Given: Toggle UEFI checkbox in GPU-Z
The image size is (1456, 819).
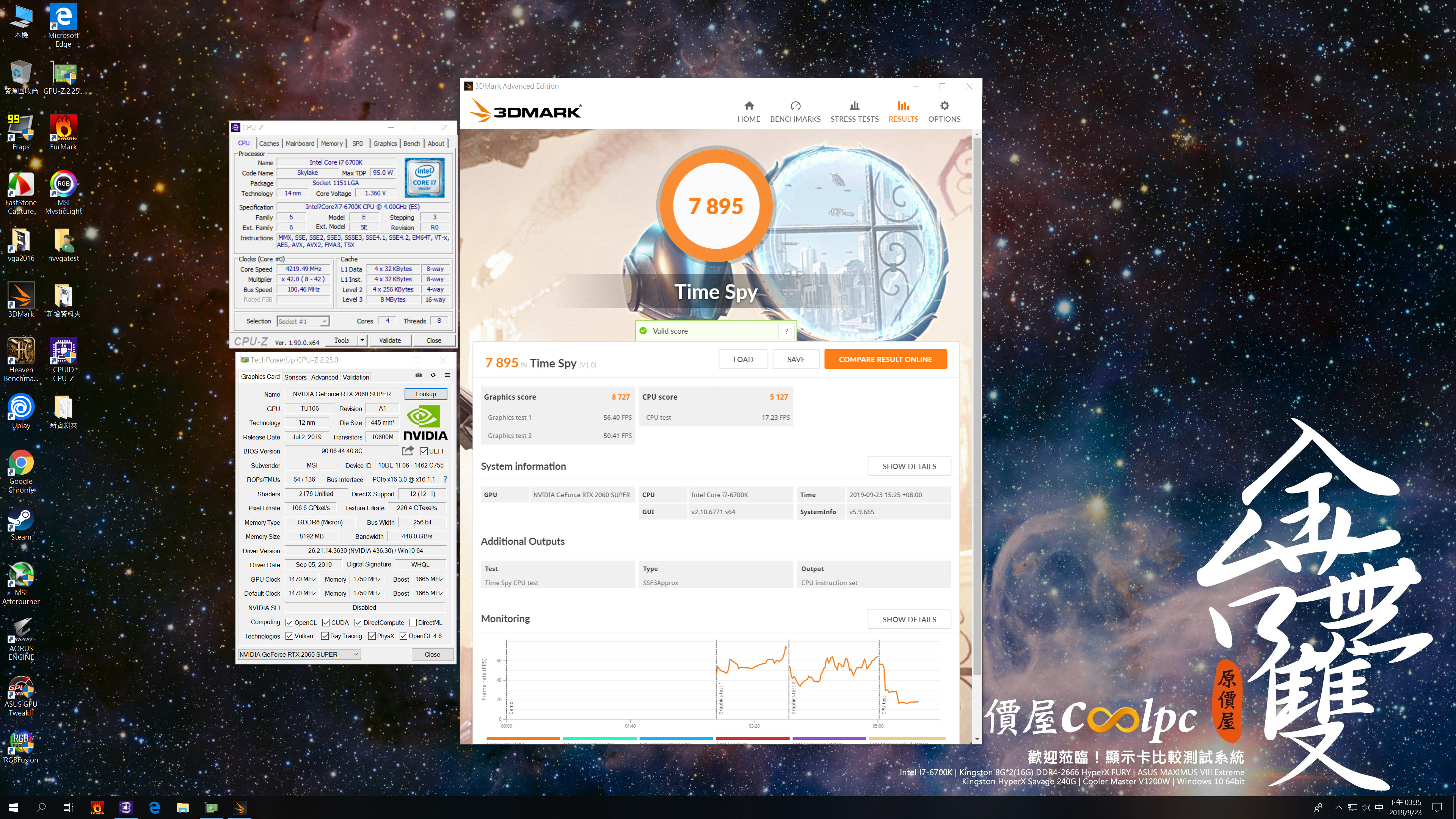Looking at the screenshot, I should (x=424, y=451).
